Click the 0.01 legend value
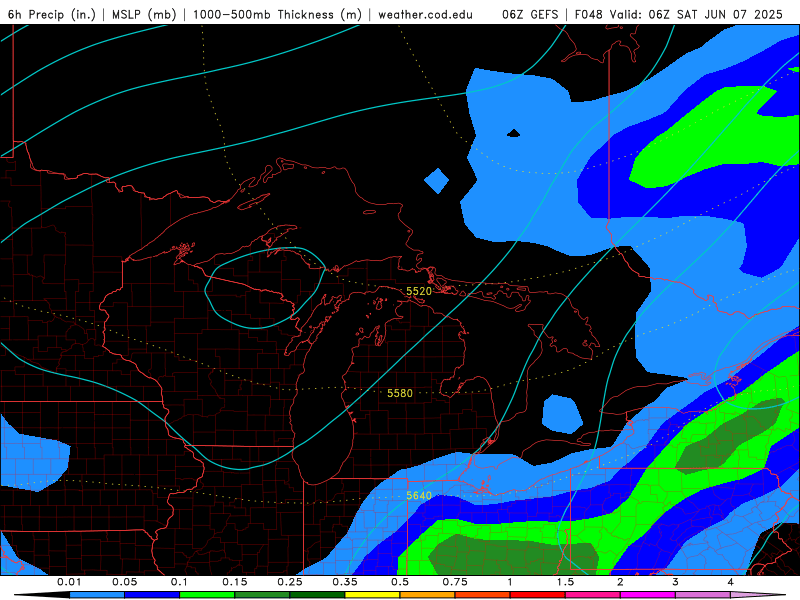The image size is (800, 600). pos(69,582)
